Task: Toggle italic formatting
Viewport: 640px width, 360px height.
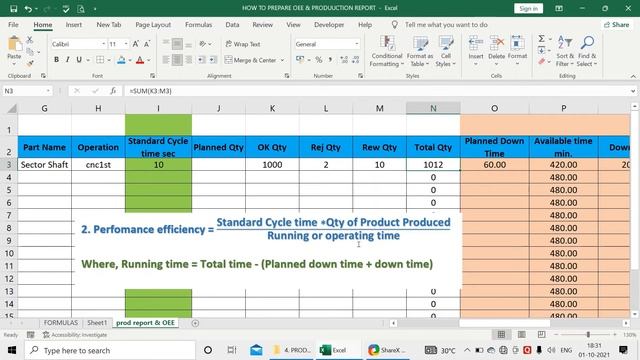Action: [67, 60]
